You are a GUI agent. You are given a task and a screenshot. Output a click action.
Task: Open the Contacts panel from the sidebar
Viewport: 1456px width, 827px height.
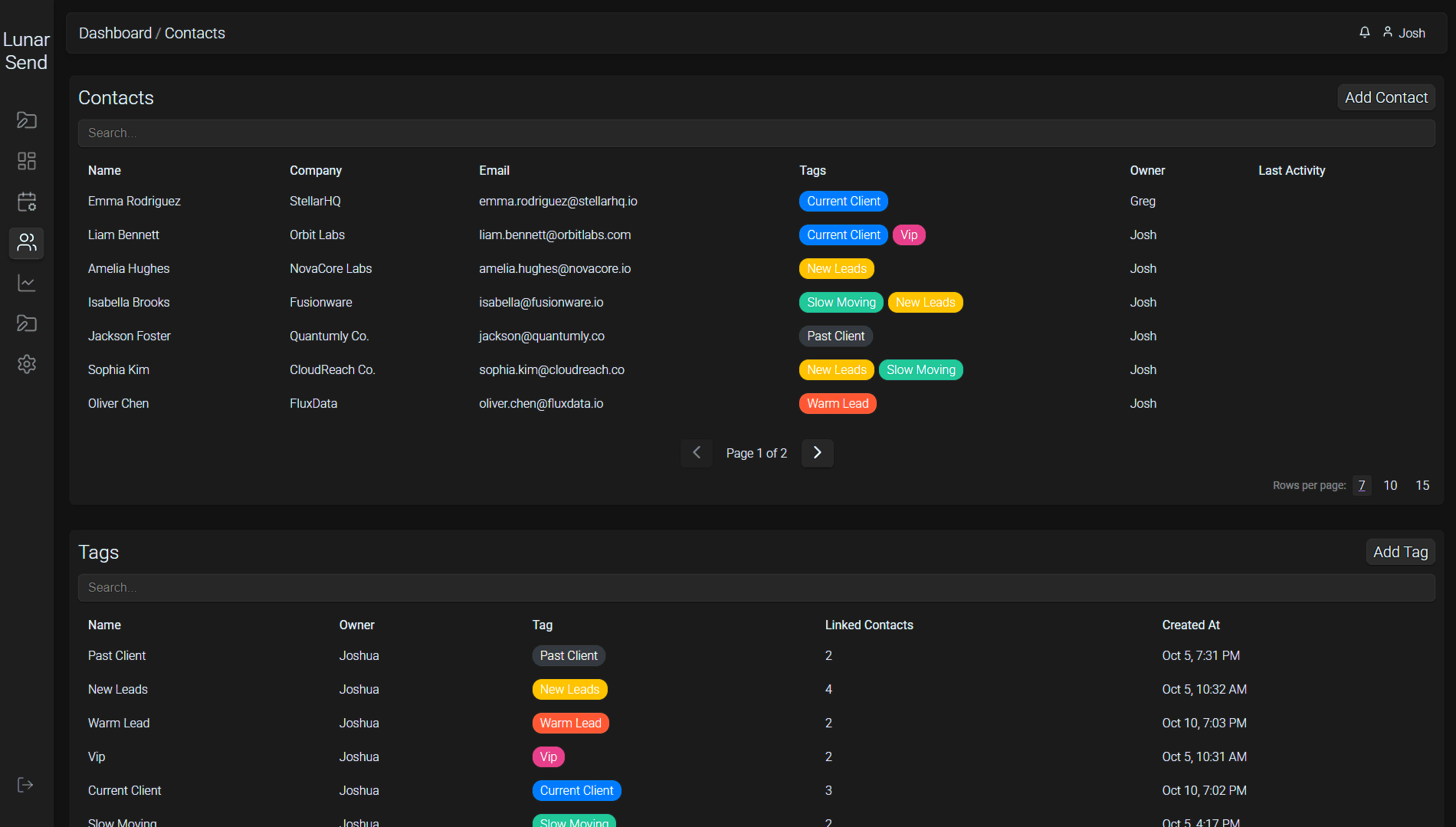26,243
